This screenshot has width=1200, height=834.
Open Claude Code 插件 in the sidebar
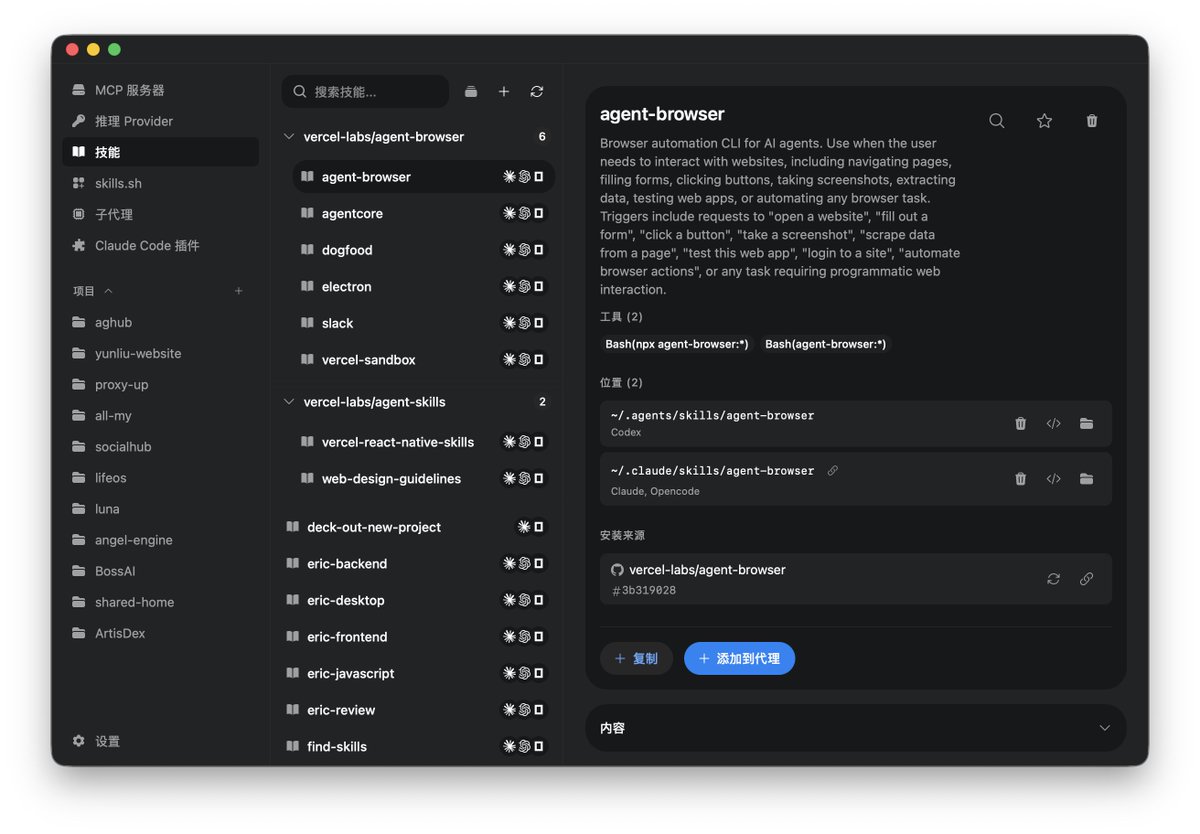(160, 245)
